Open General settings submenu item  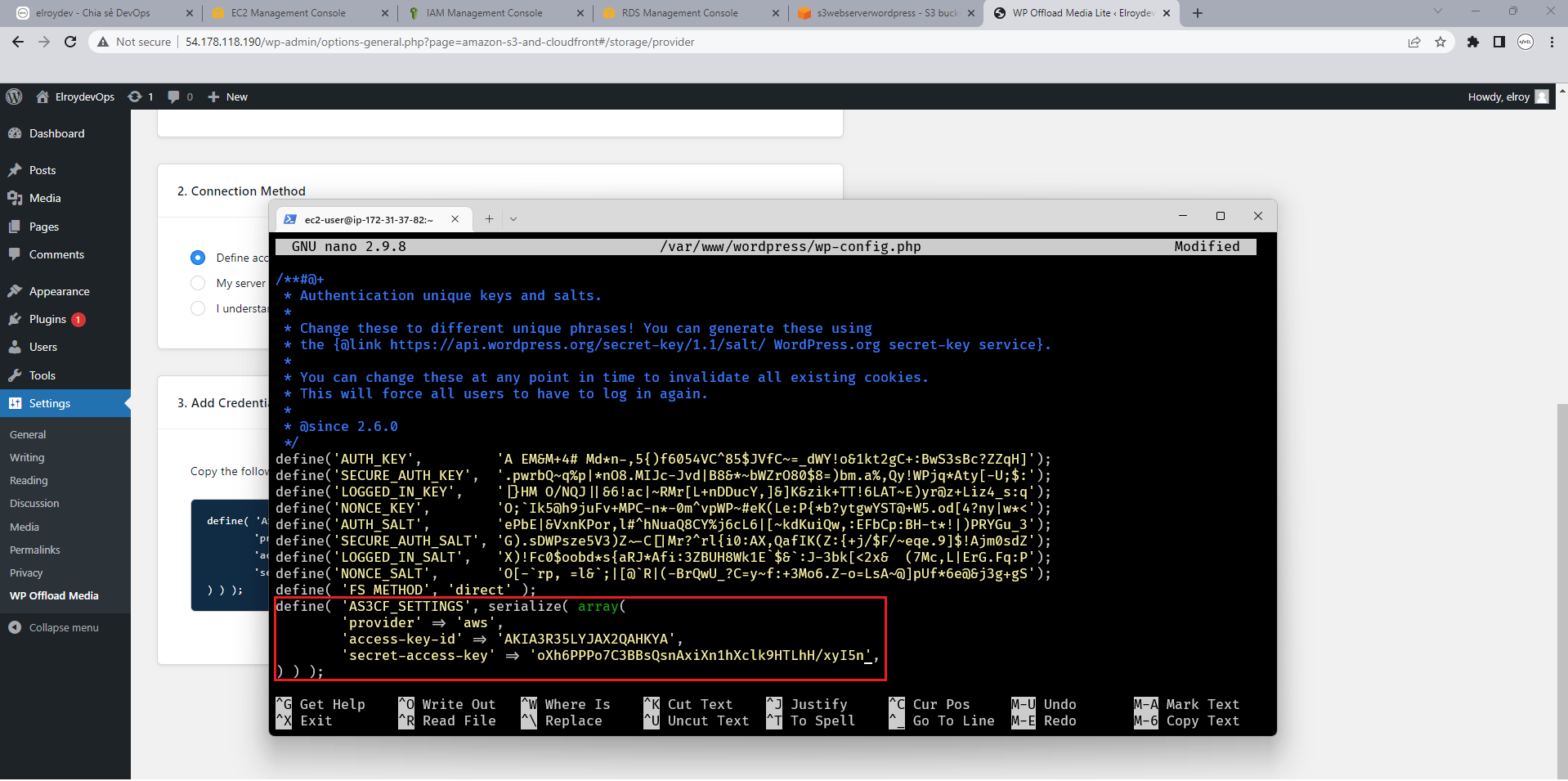click(28, 434)
